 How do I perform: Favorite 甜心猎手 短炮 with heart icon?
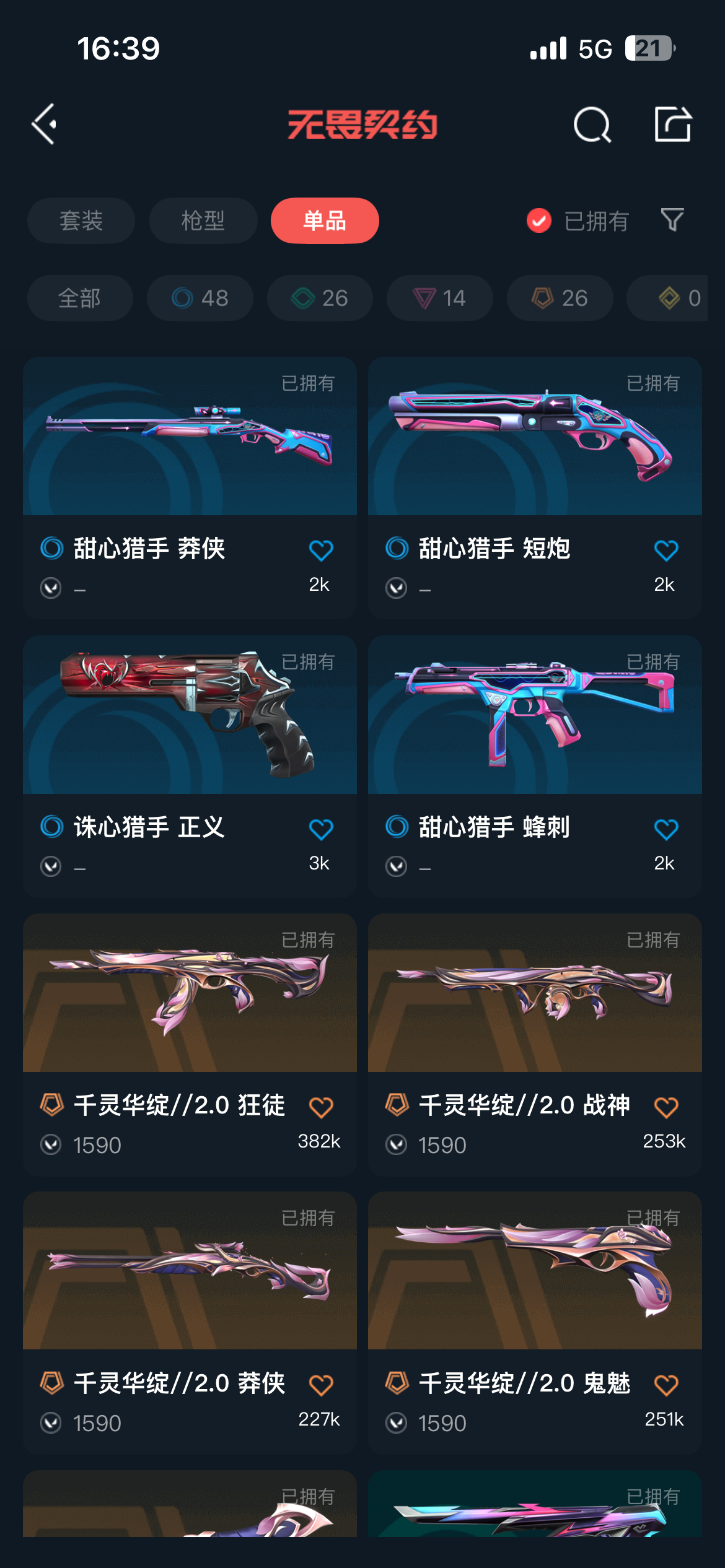[666, 550]
